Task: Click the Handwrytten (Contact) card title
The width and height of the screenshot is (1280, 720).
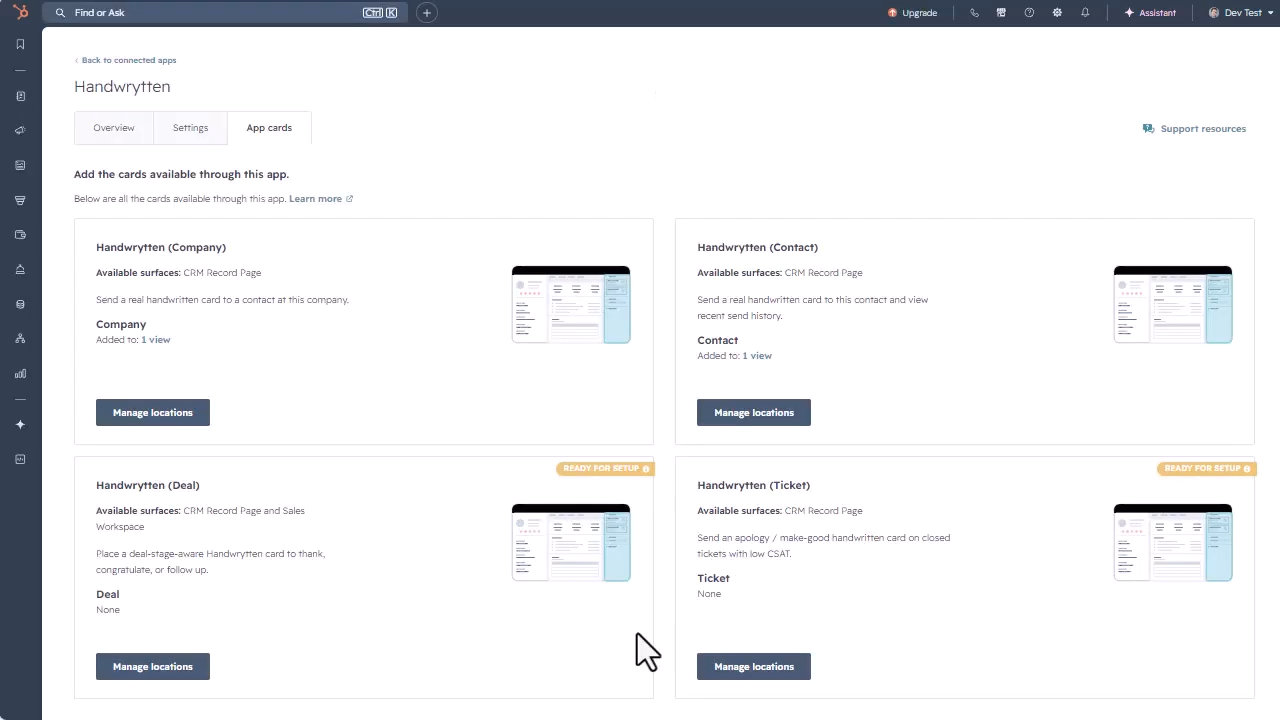Action: point(758,247)
